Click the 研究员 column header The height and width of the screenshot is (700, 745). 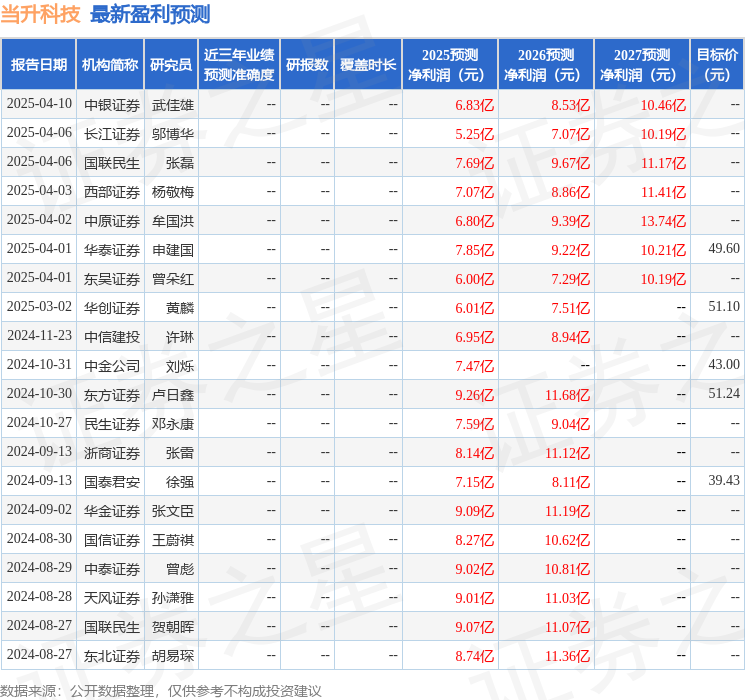(x=171, y=65)
